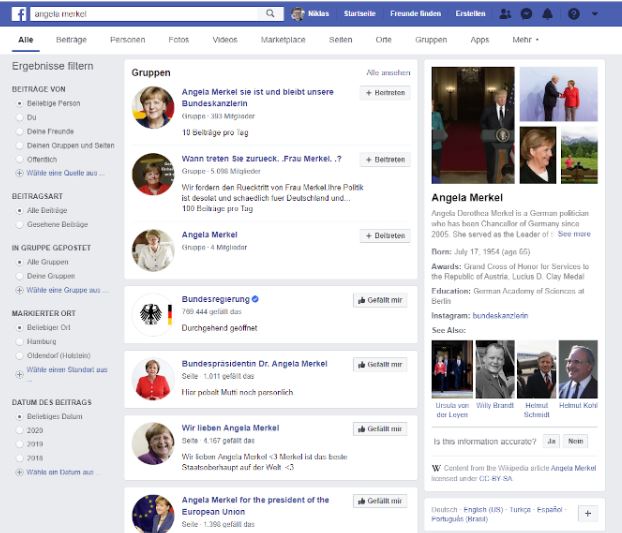Like the Bundesregierung page
The image size is (622, 533).
point(380,300)
